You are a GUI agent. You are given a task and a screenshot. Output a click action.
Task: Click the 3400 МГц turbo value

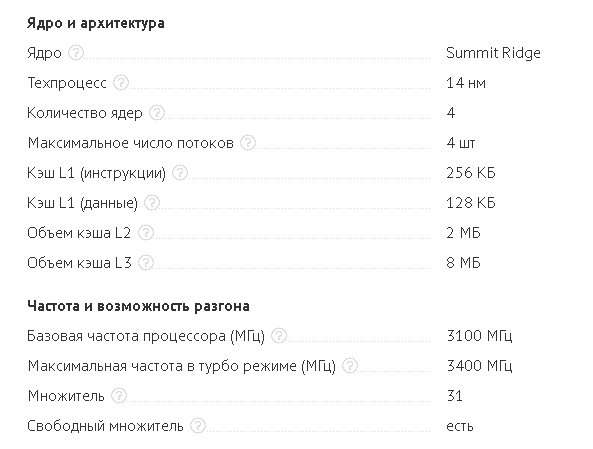[x=479, y=366]
